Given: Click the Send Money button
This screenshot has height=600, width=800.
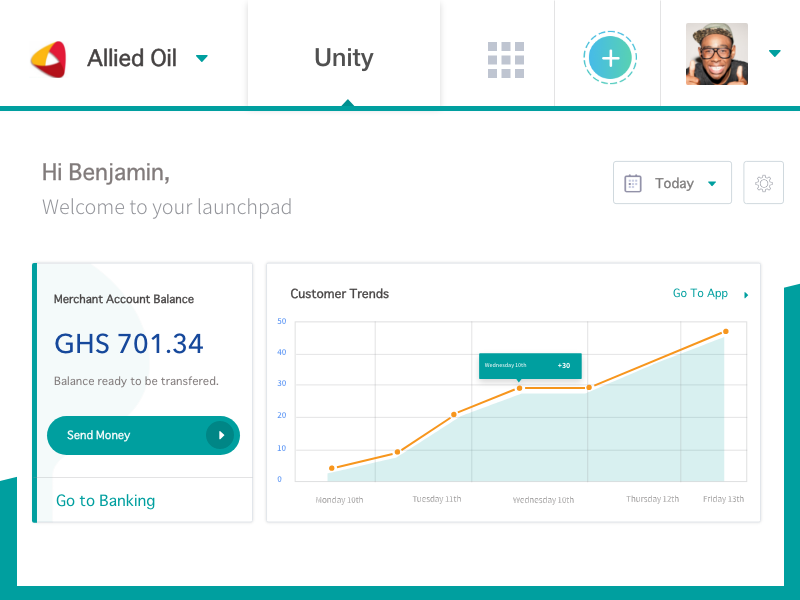Looking at the screenshot, I should tap(143, 435).
